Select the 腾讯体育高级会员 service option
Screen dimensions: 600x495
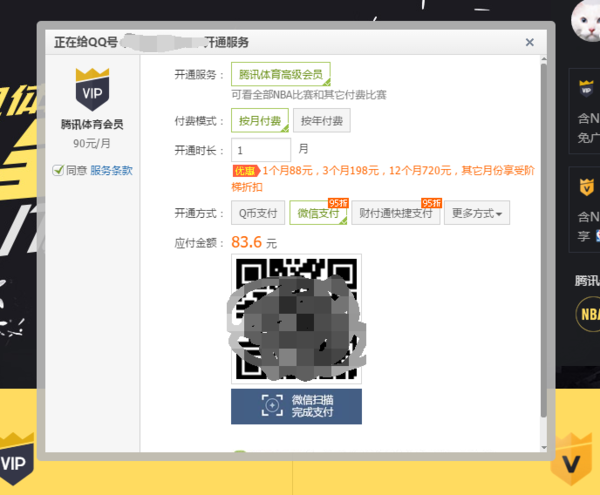tap(281, 74)
